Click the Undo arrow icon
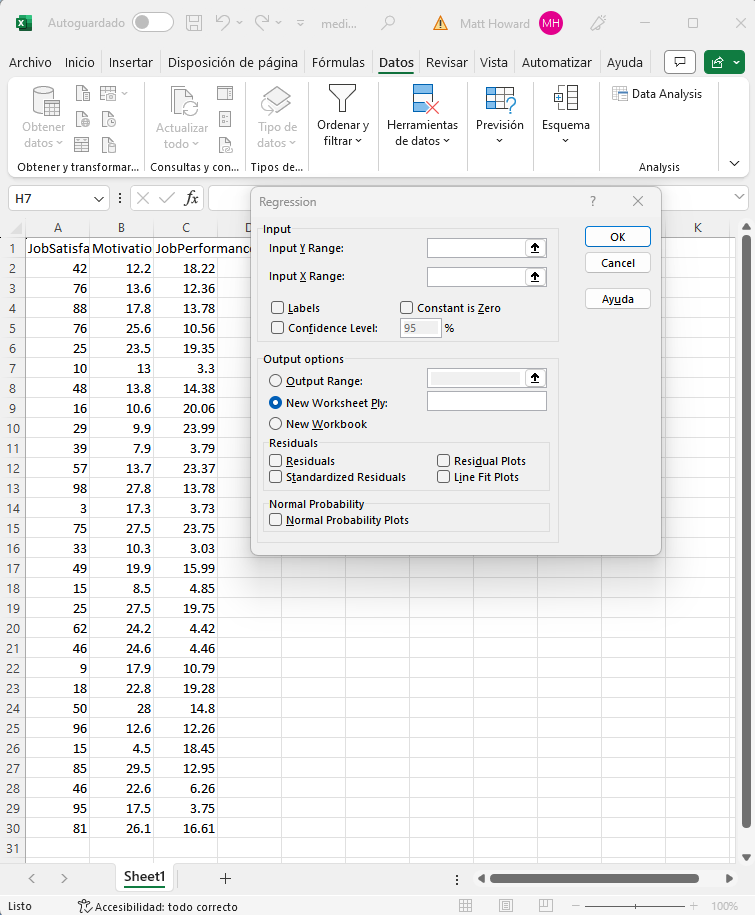This screenshot has width=755, height=915. tap(223, 22)
